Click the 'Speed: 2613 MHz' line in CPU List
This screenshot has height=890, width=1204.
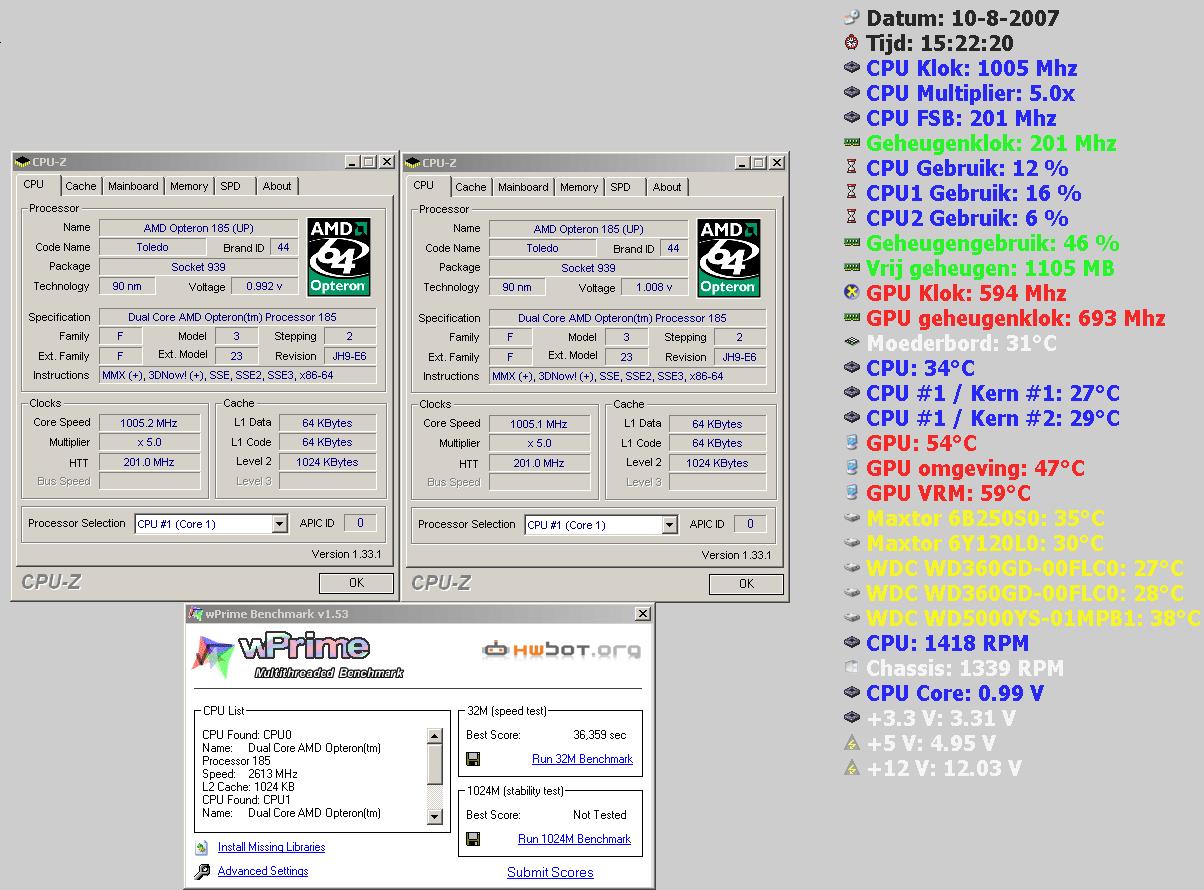pos(250,774)
